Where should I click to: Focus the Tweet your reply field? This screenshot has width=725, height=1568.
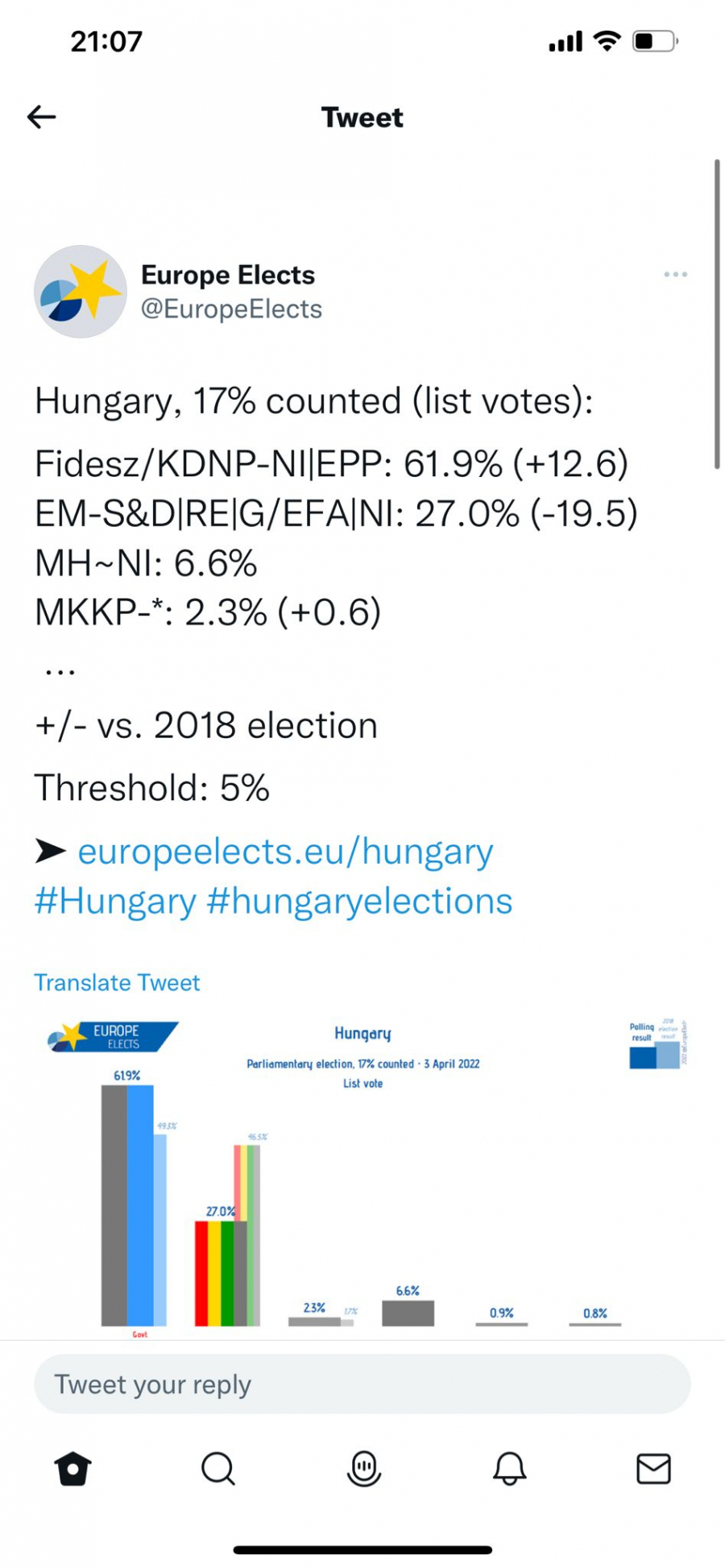(362, 1384)
